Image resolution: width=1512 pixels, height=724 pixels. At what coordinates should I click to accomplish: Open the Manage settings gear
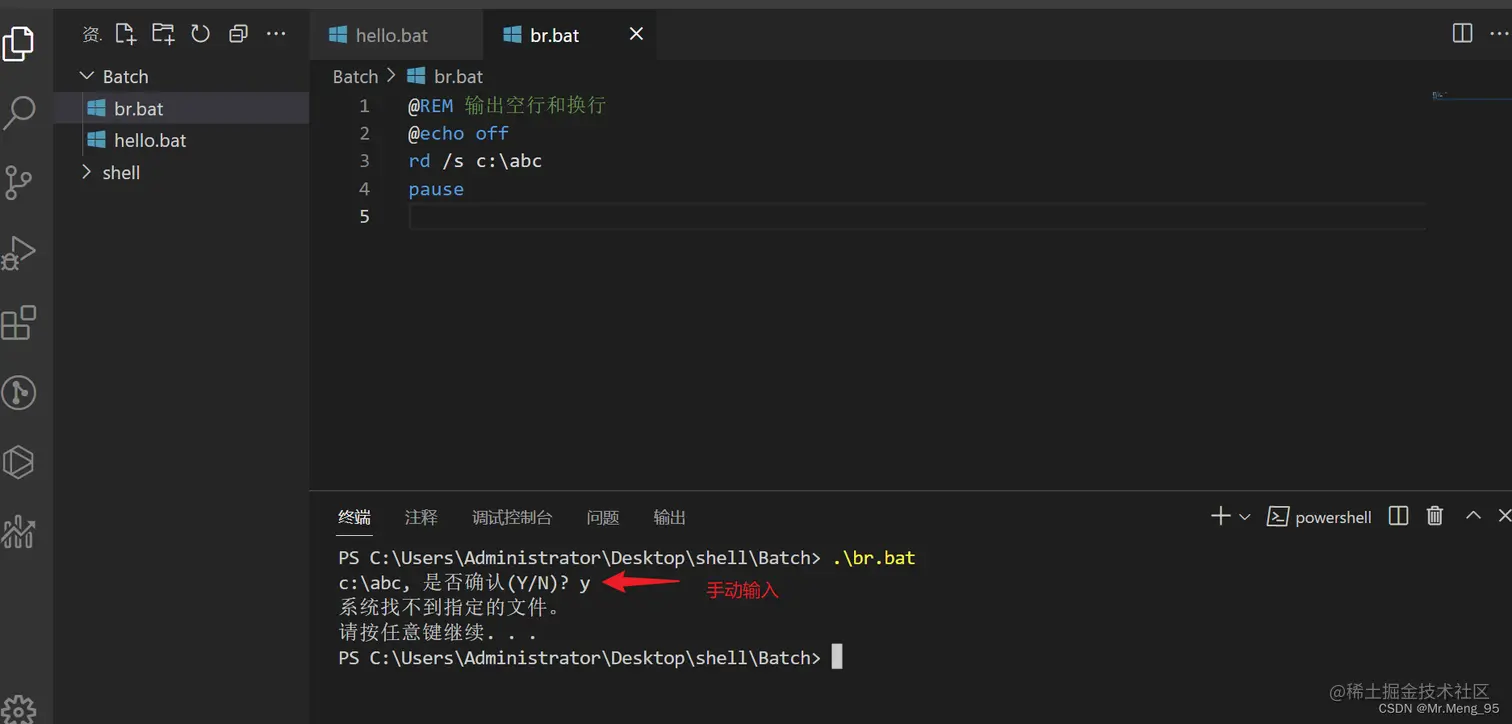coord(19,708)
